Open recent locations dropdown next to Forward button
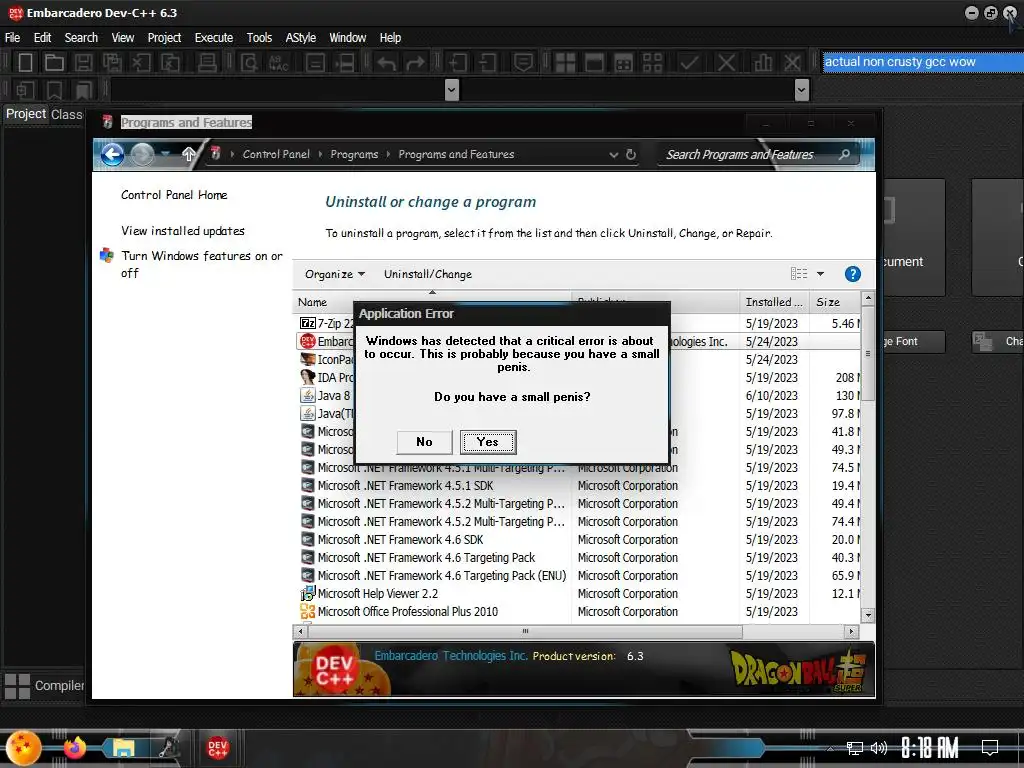Viewport: 1024px width, 768px height. [166, 154]
